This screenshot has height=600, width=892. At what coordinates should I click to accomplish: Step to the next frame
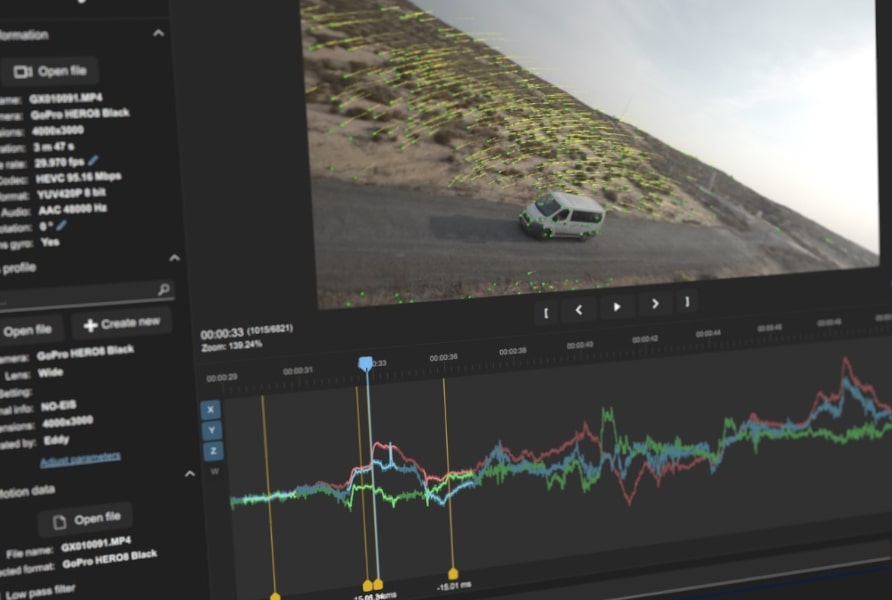click(655, 304)
